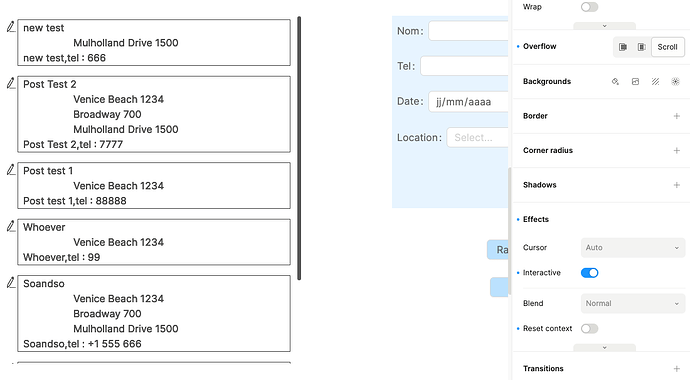The image size is (690, 380).
Task: Click the pencil edit icon beside Post Test 2
Action: pyautogui.click(x=11, y=84)
